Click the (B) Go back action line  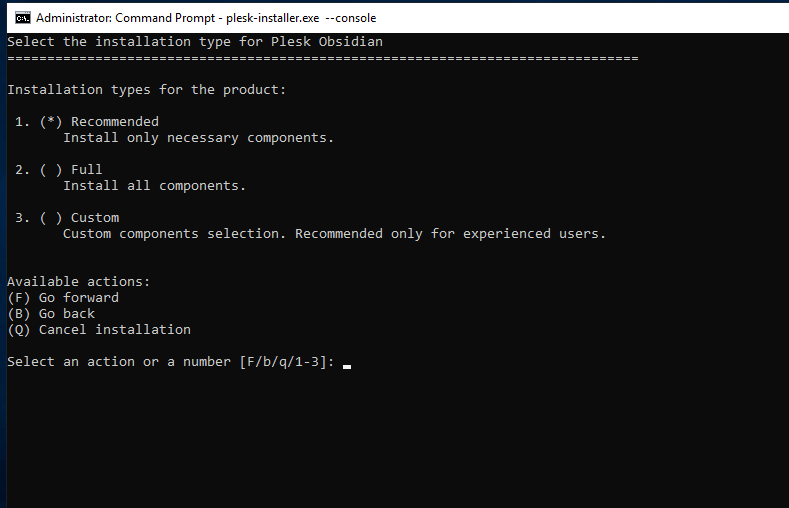[51, 314]
